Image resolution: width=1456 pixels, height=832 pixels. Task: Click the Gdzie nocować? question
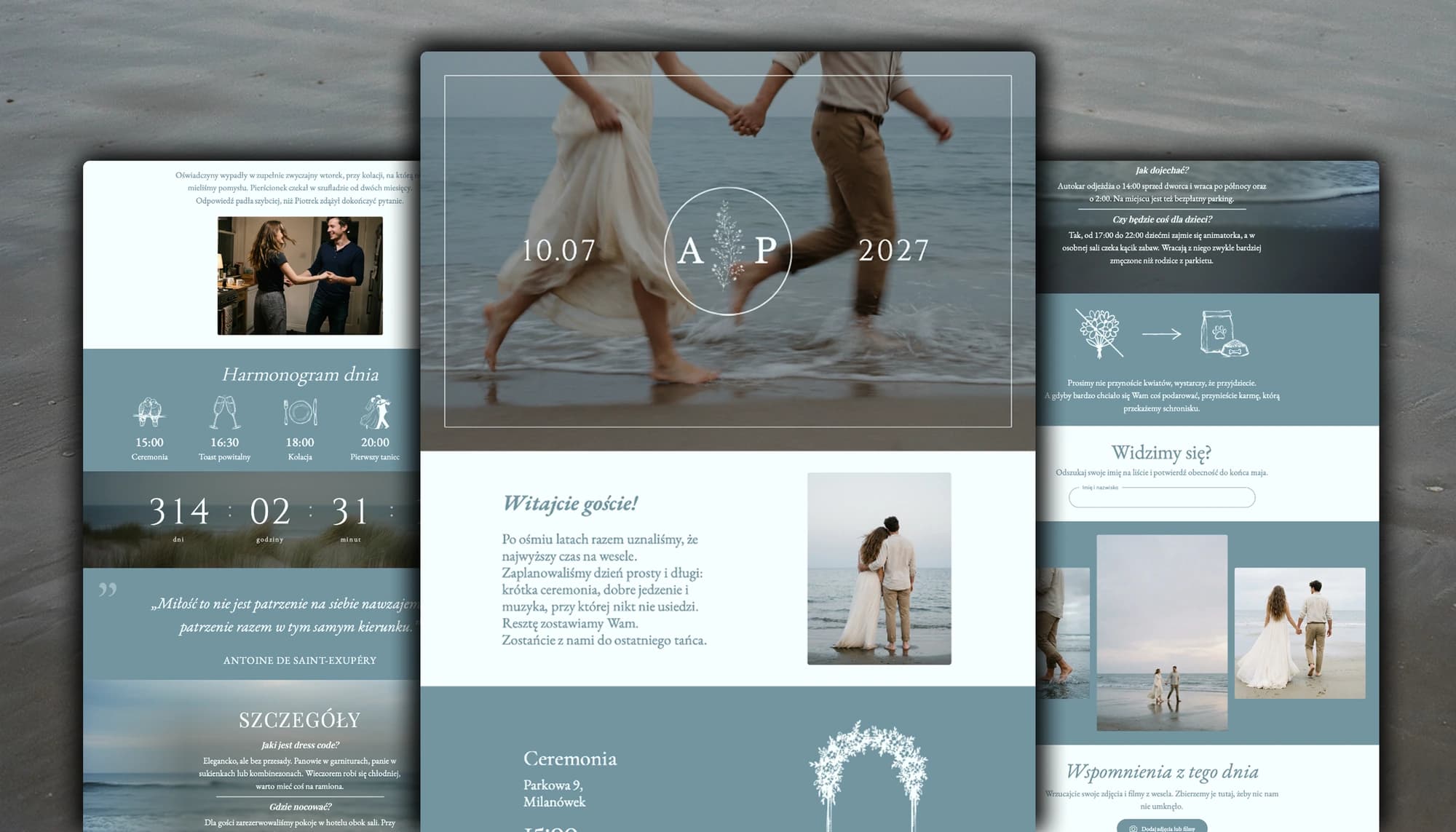[300, 807]
